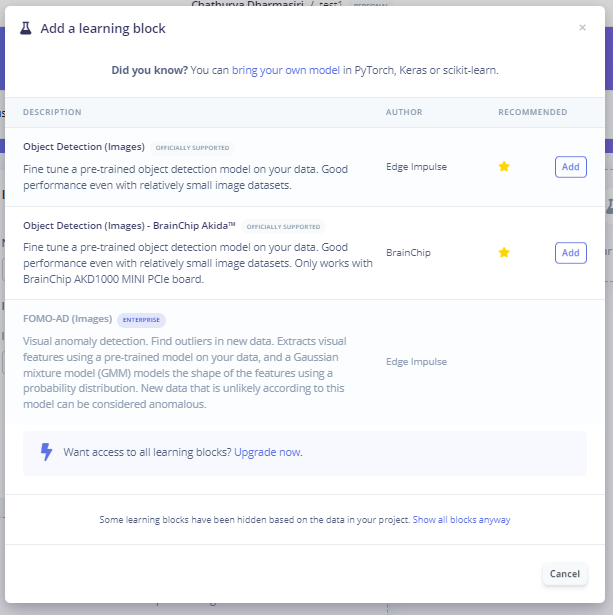Click the lightning bolt upgrade icon
The image size is (613, 615).
click(x=46, y=452)
